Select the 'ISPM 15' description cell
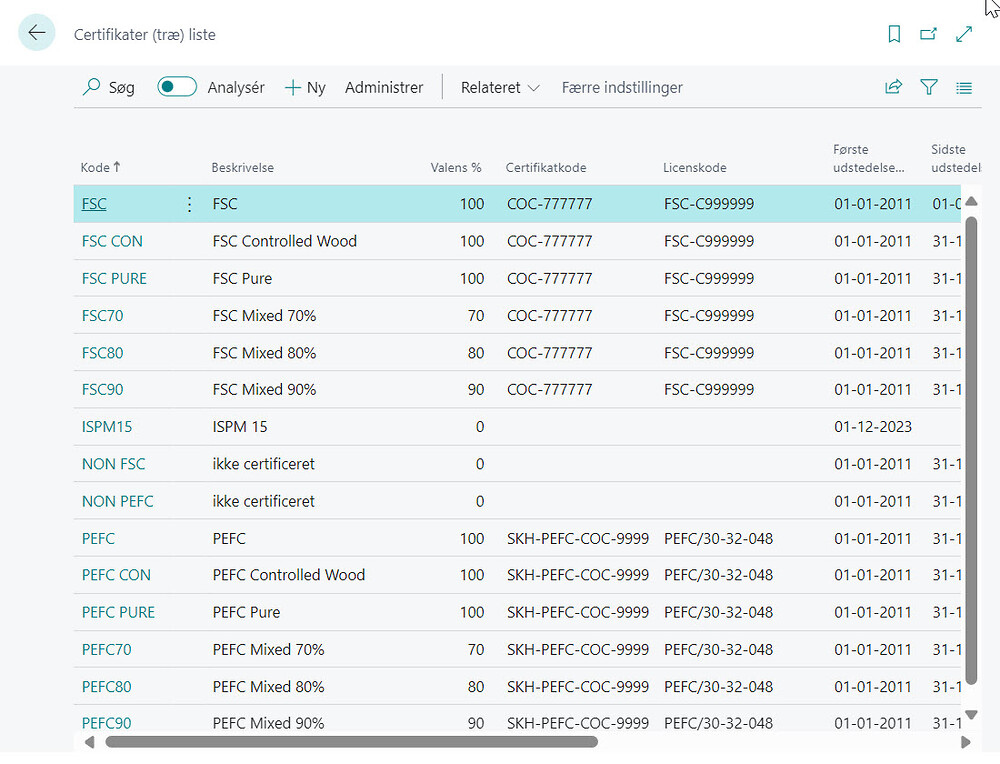The height and width of the screenshot is (764, 1000). (x=240, y=427)
